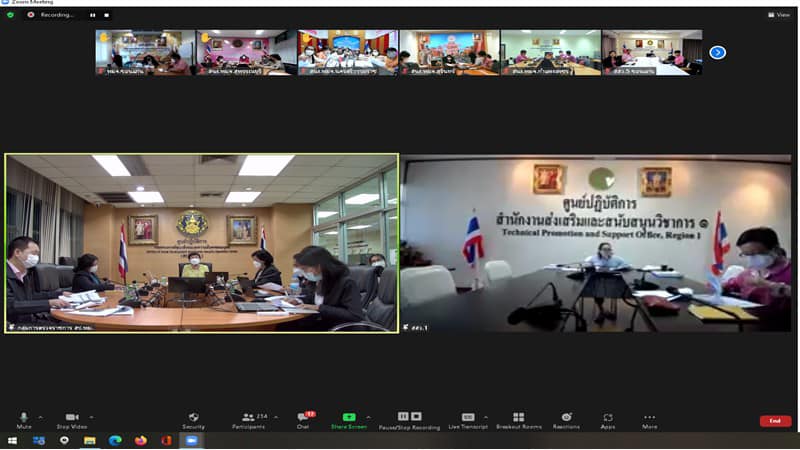Open the Windows Start menu

[x=12, y=440]
